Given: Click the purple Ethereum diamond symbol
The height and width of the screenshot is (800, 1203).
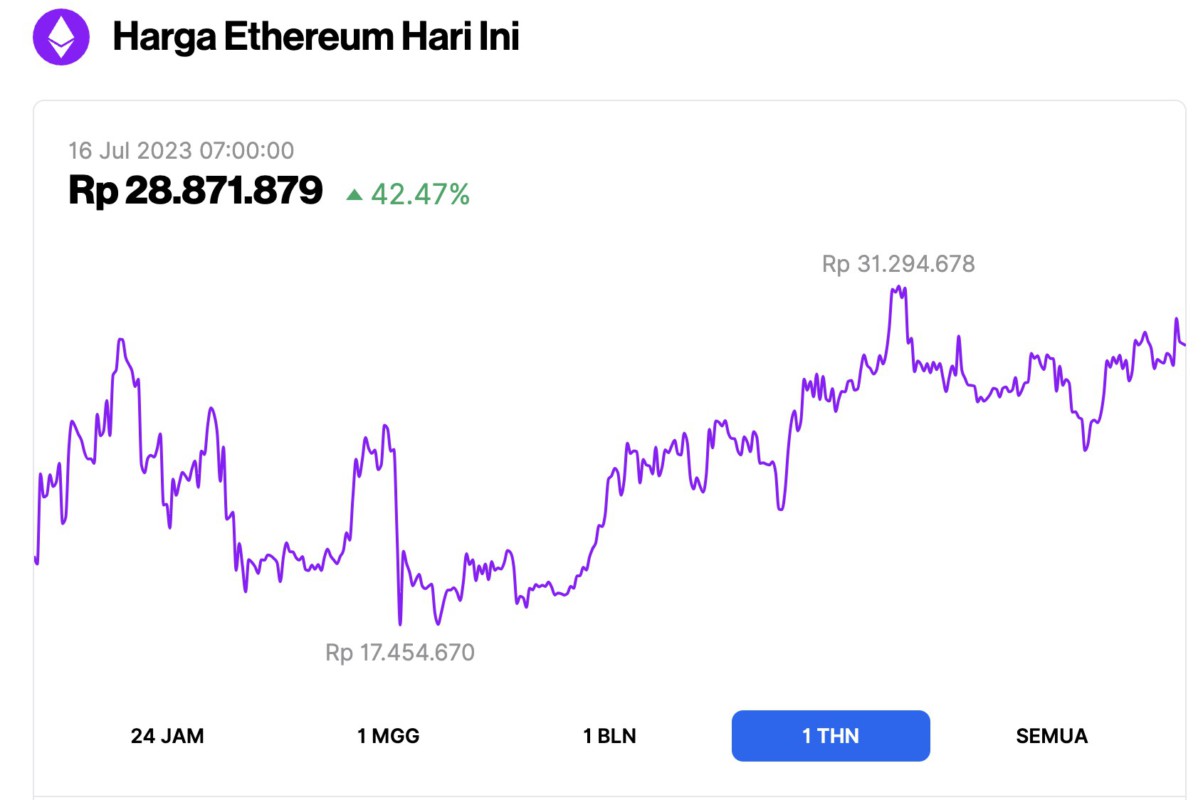Looking at the screenshot, I should tap(63, 38).
